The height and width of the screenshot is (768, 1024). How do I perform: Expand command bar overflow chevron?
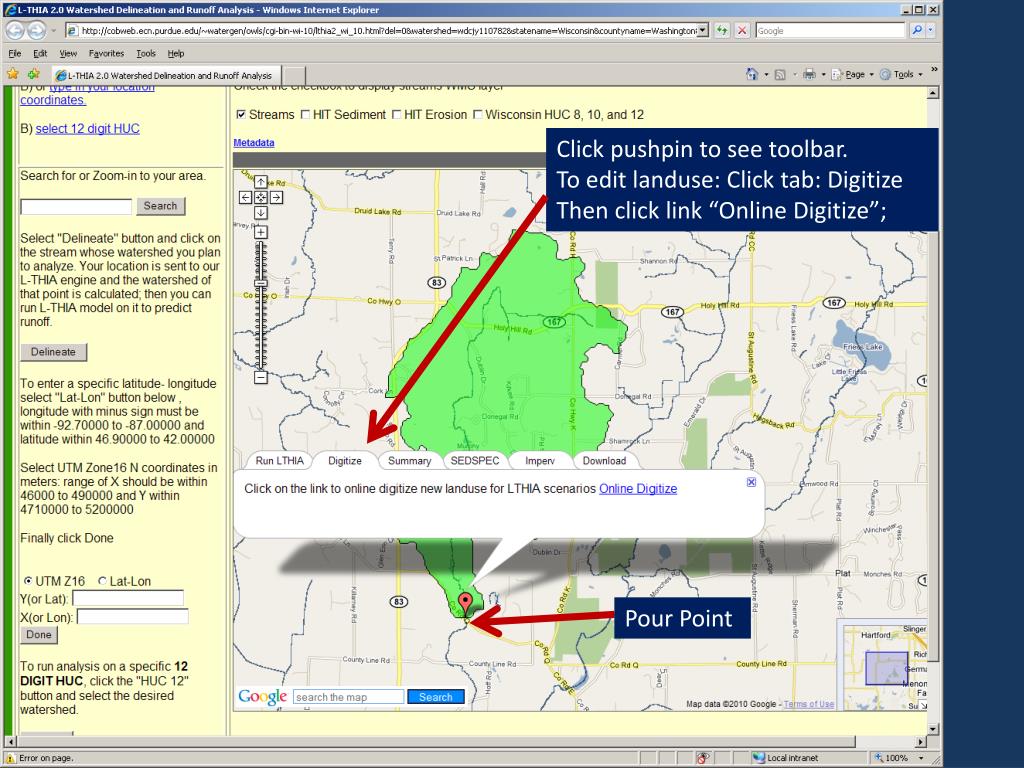(934, 69)
